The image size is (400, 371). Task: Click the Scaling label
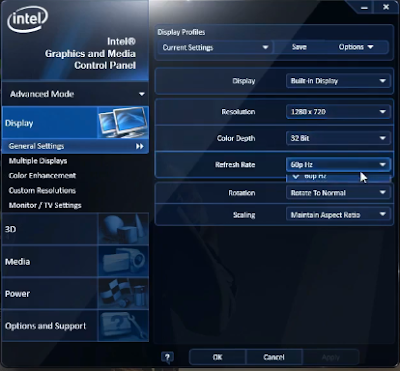coord(244,215)
